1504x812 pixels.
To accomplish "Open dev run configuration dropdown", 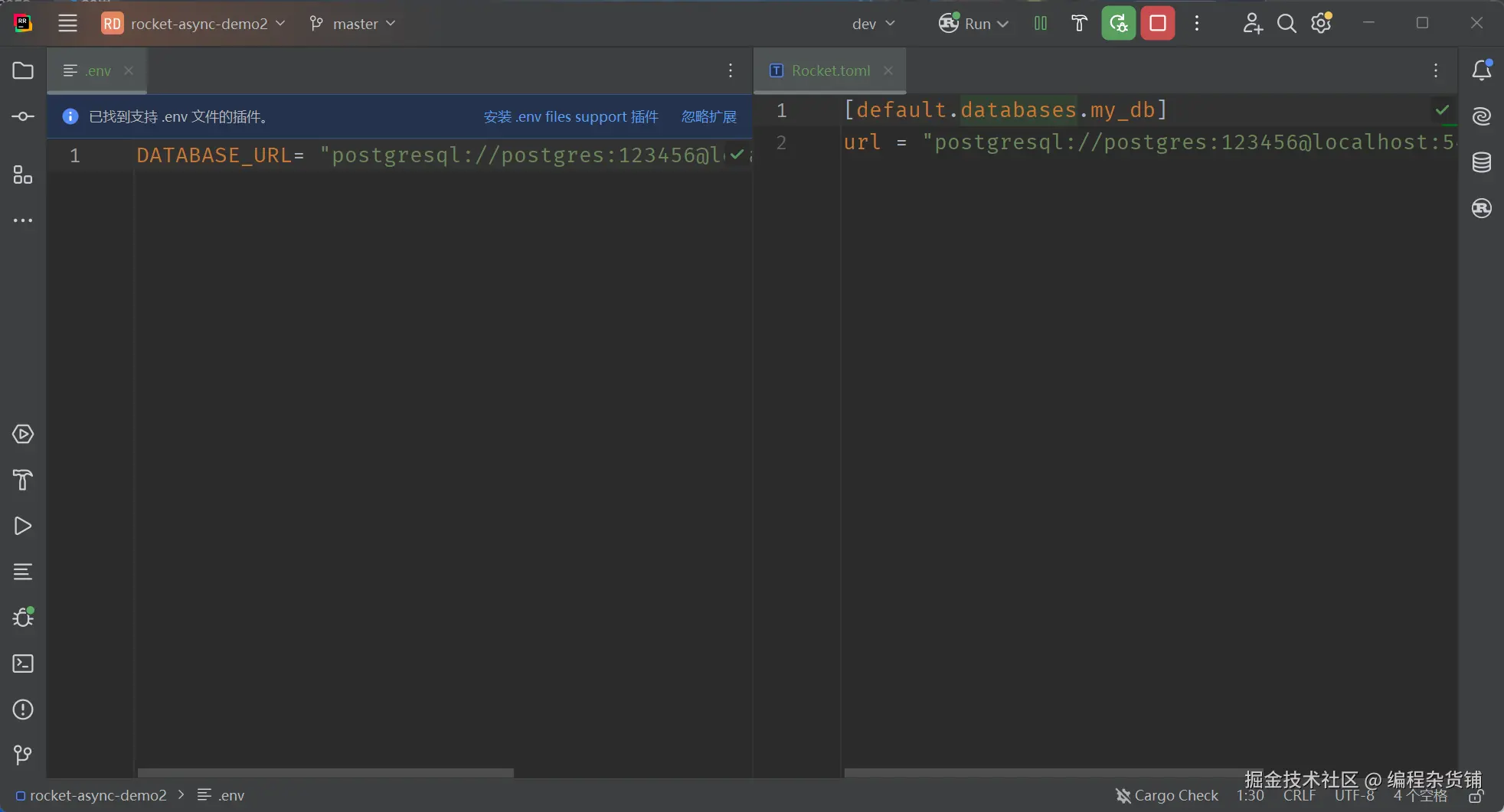I will (x=874, y=24).
